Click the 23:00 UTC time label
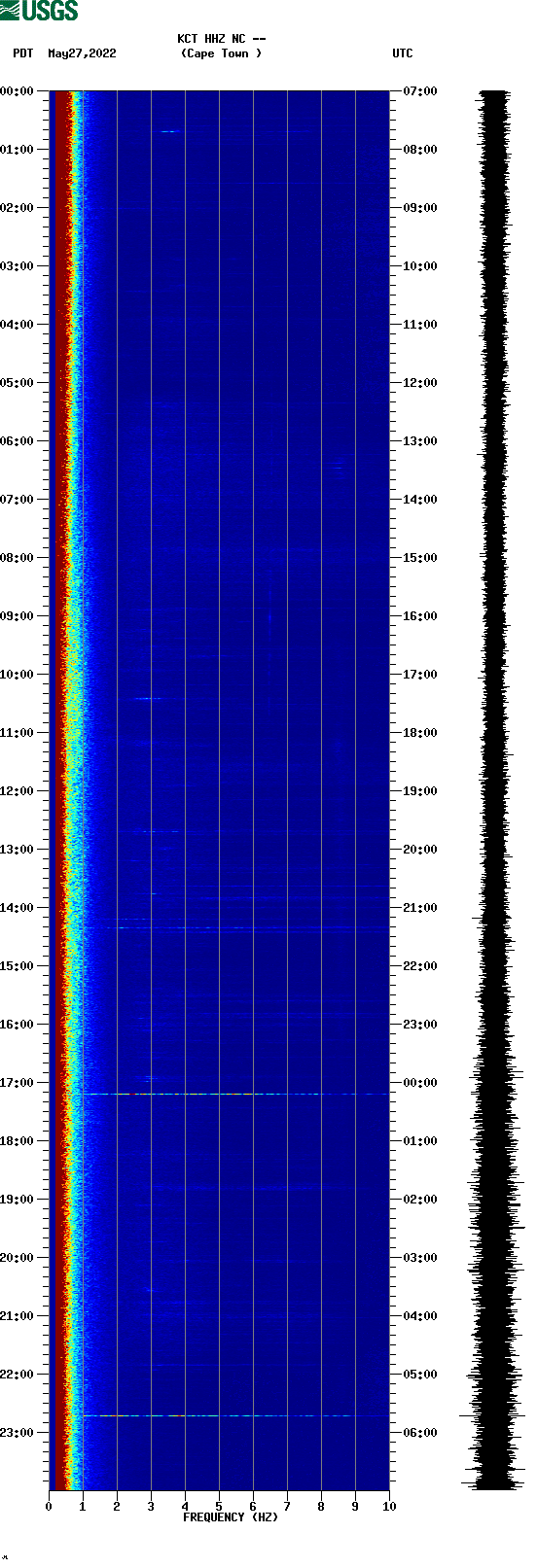537x1568 pixels. pyautogui.click(x=420, y=1025)
